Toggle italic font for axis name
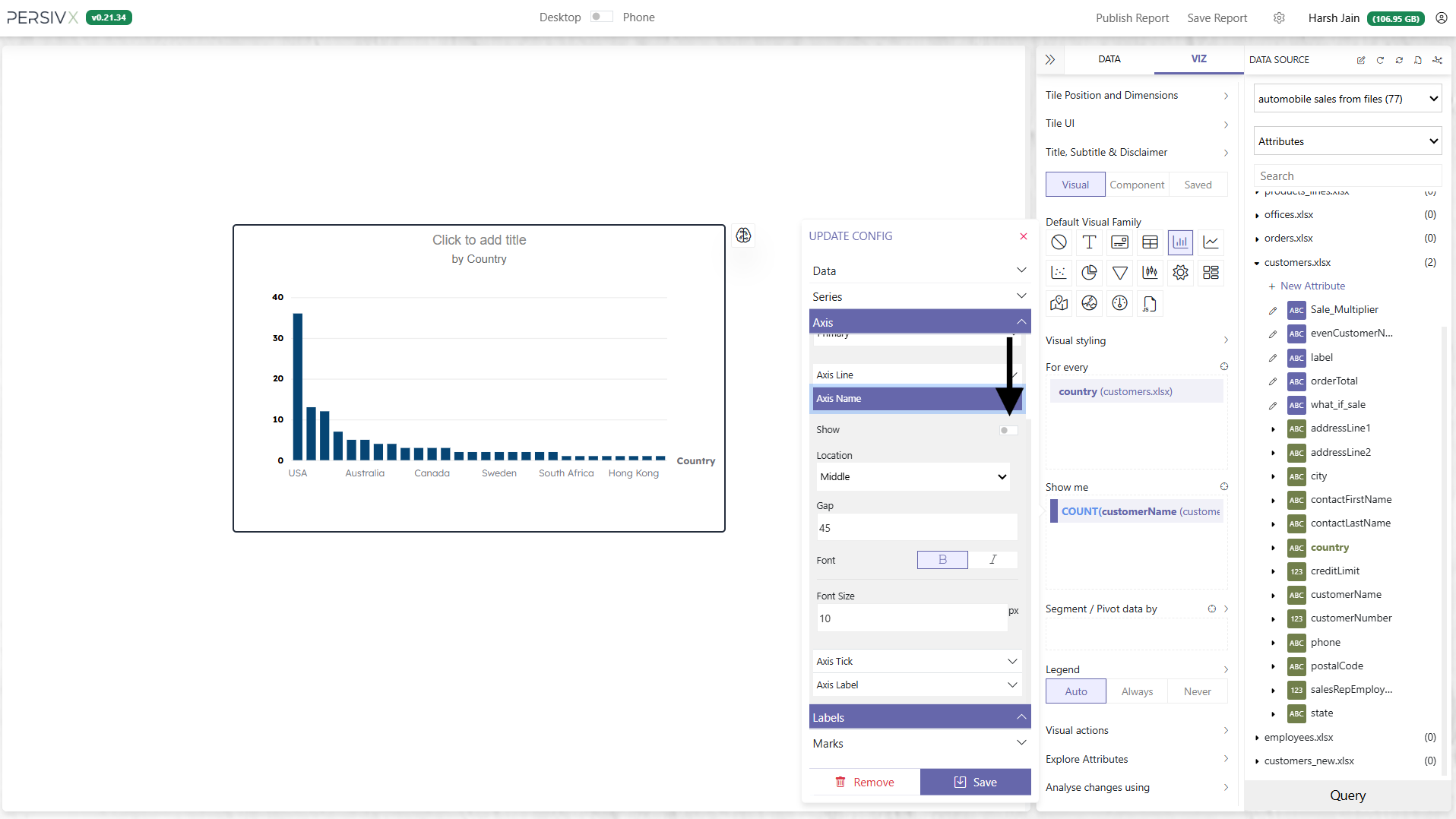1456x819 pixels. [992, 560]
